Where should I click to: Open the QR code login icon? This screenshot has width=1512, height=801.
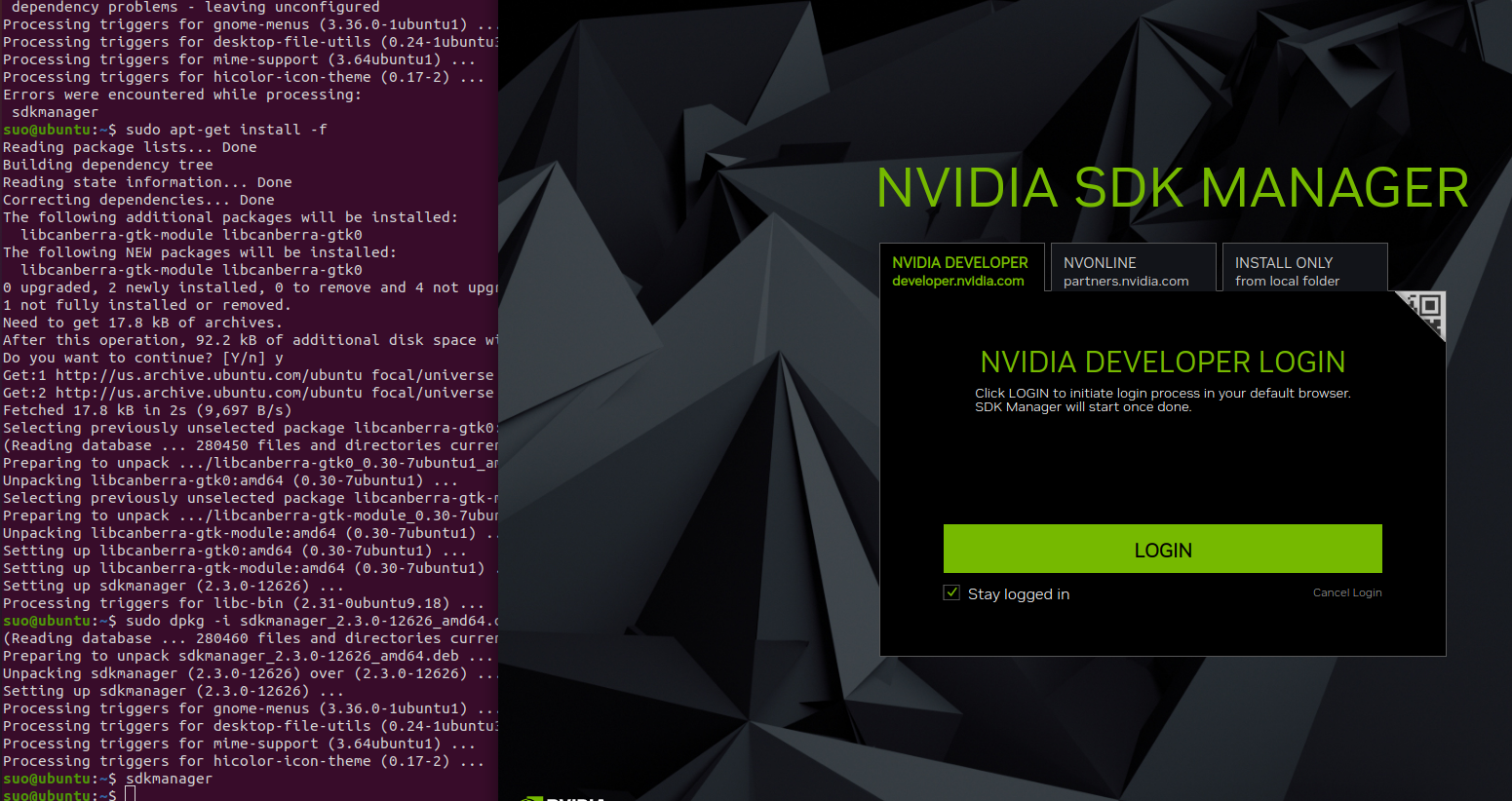1423,313
